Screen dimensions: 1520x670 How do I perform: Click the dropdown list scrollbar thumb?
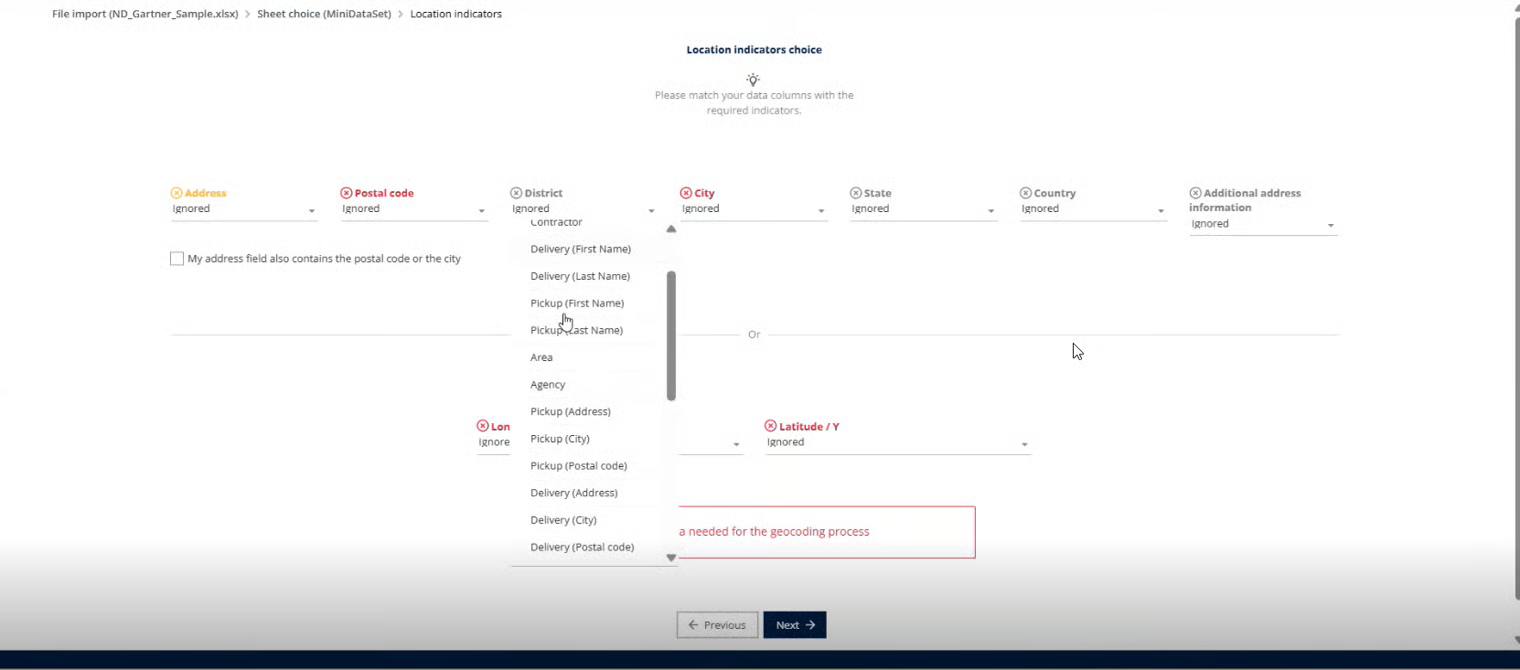point(671,335)
